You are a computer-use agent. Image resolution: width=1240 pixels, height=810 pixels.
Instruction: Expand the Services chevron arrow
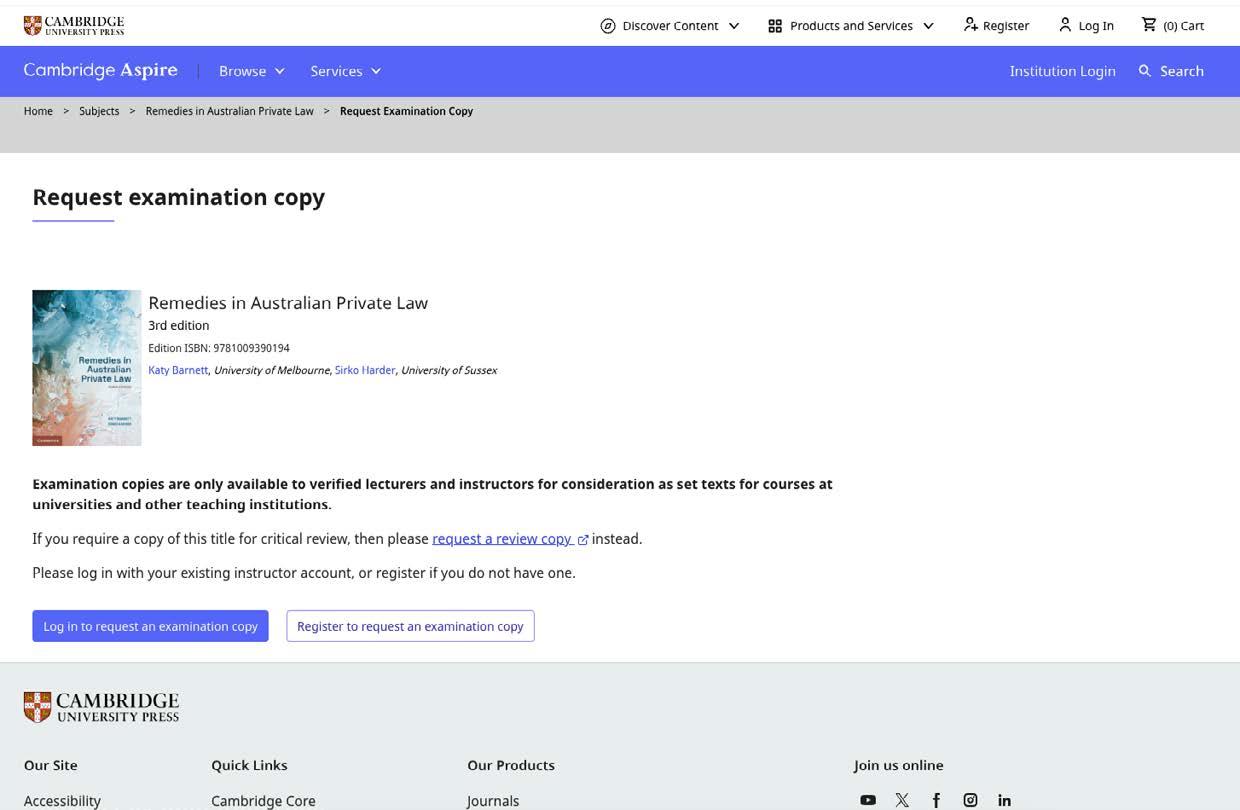click(376, 71)
